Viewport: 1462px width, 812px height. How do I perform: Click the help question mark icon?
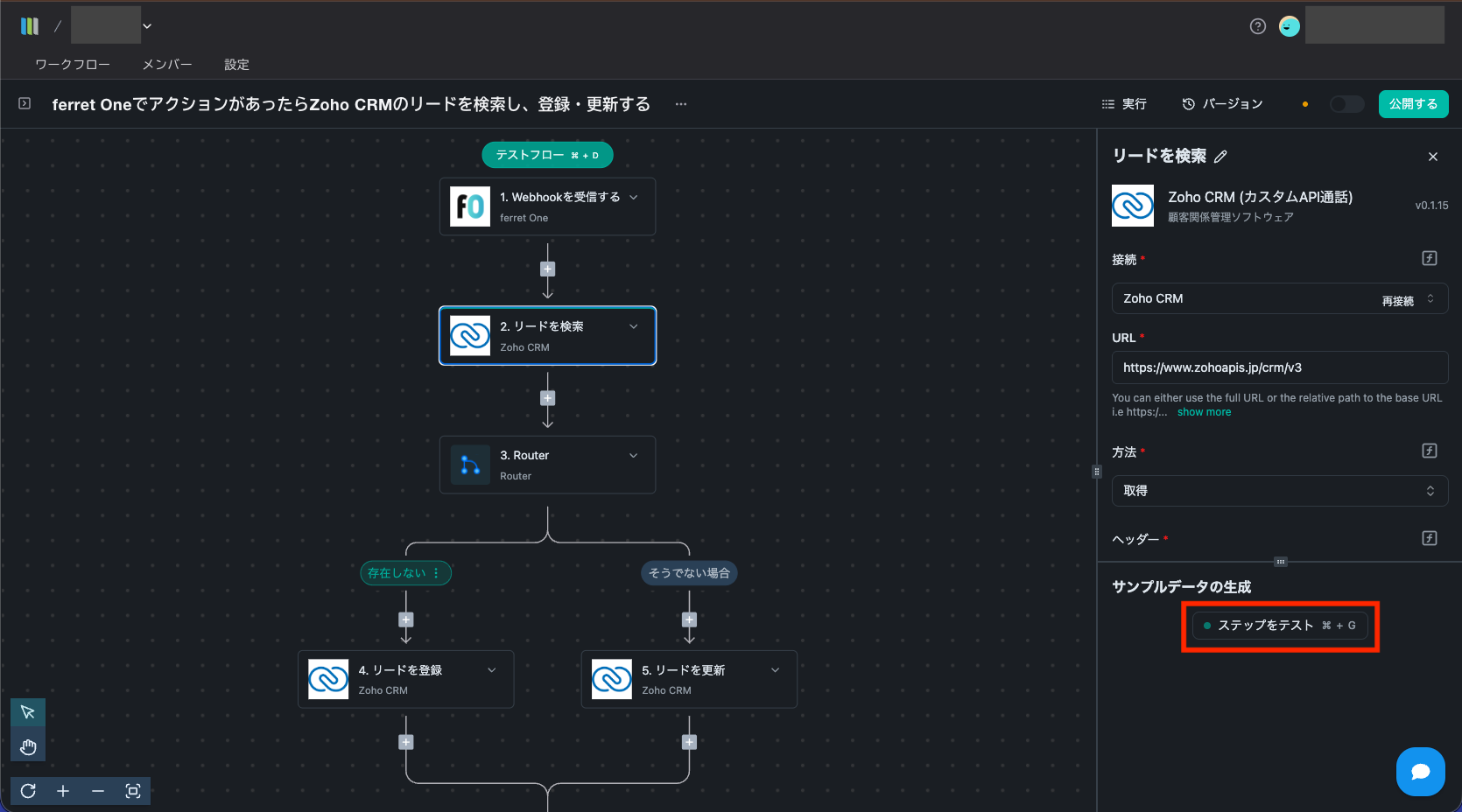[x=1257, y=26]
